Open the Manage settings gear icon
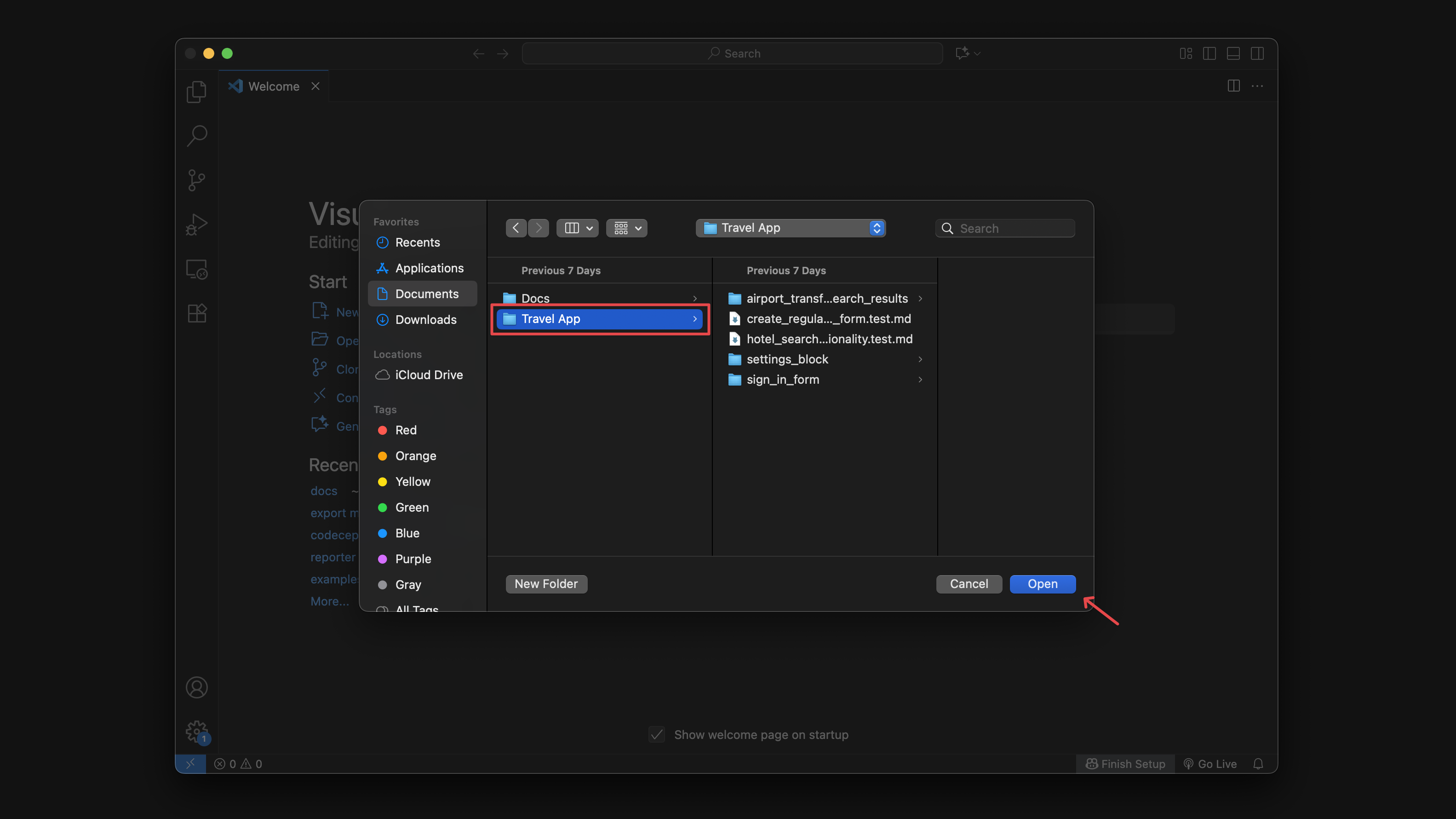The width and height of the screenshot is (1456, 819). coord(197,731)
